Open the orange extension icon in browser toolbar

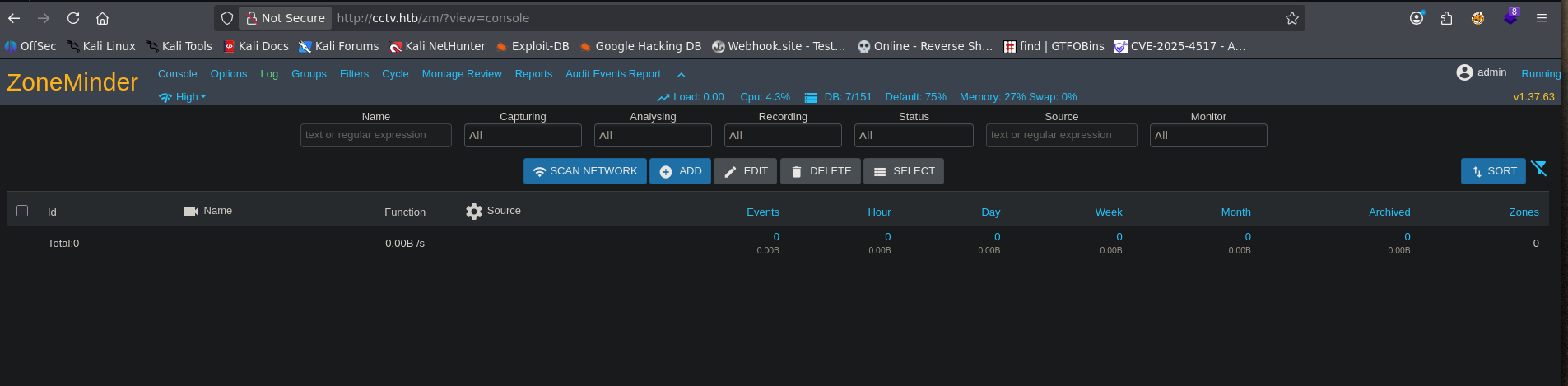click(x=1478, y=18)
